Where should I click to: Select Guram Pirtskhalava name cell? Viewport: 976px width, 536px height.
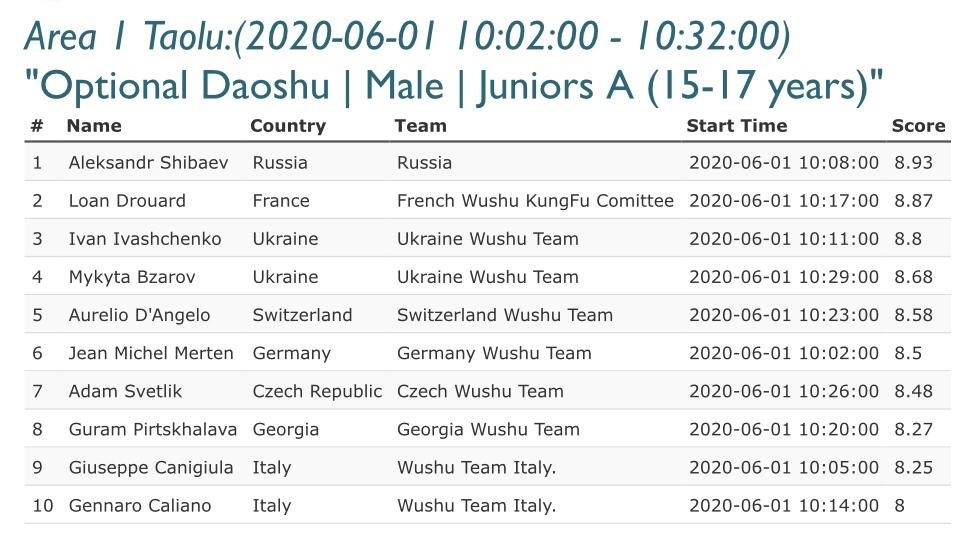coord(152,429)
